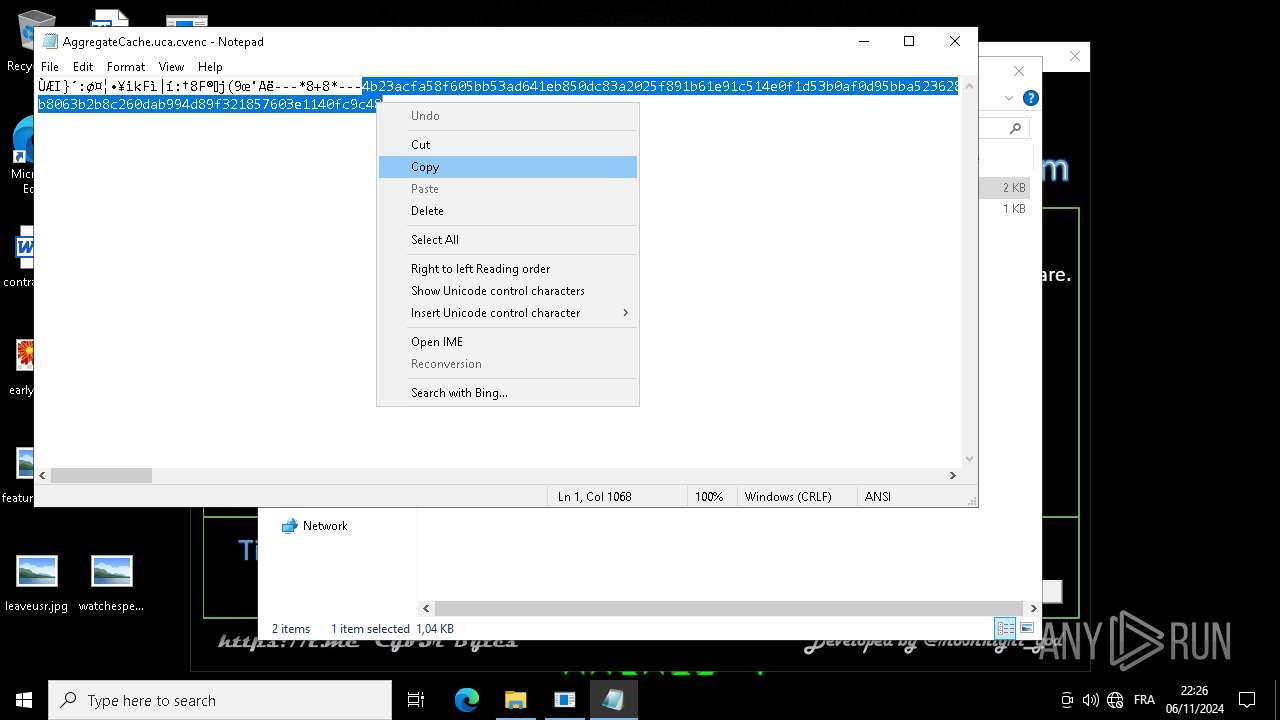Close the background Explorer window
This screenshot has height=720, width=1280.
1019,71
